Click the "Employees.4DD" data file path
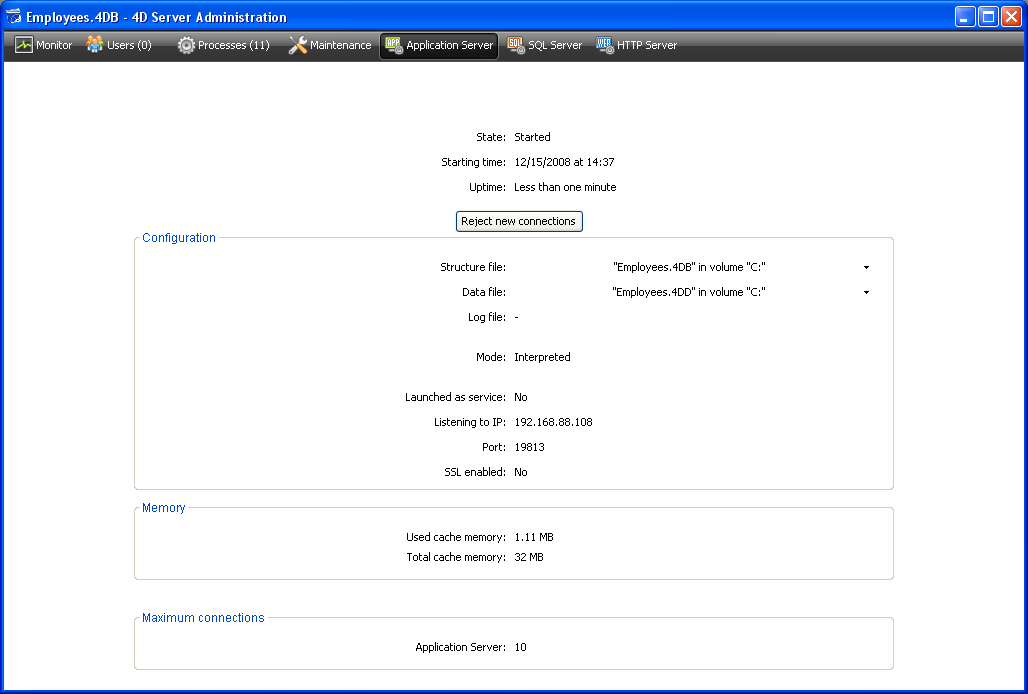 point(689,292)
